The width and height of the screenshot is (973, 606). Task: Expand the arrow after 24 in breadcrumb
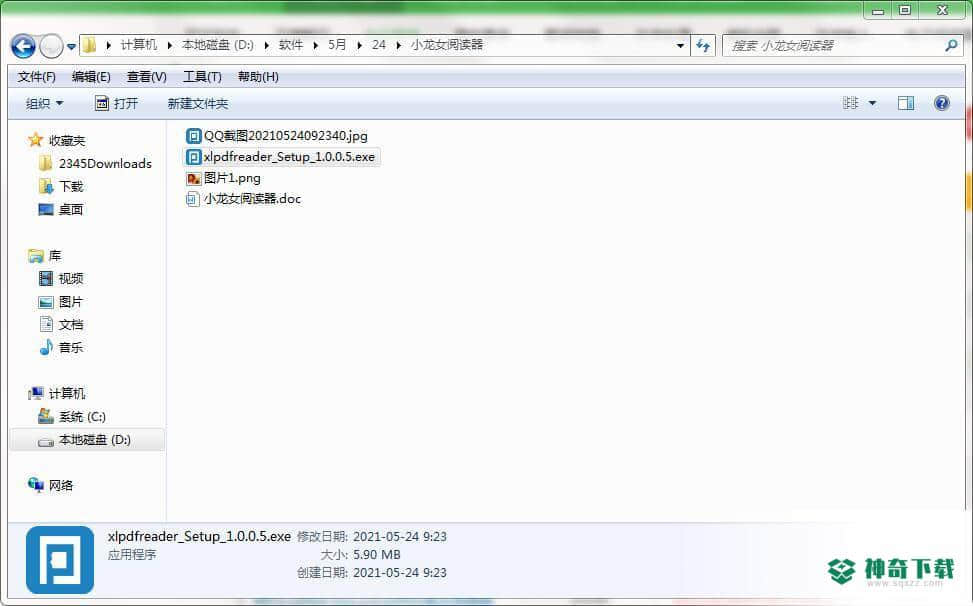point(398,45)
